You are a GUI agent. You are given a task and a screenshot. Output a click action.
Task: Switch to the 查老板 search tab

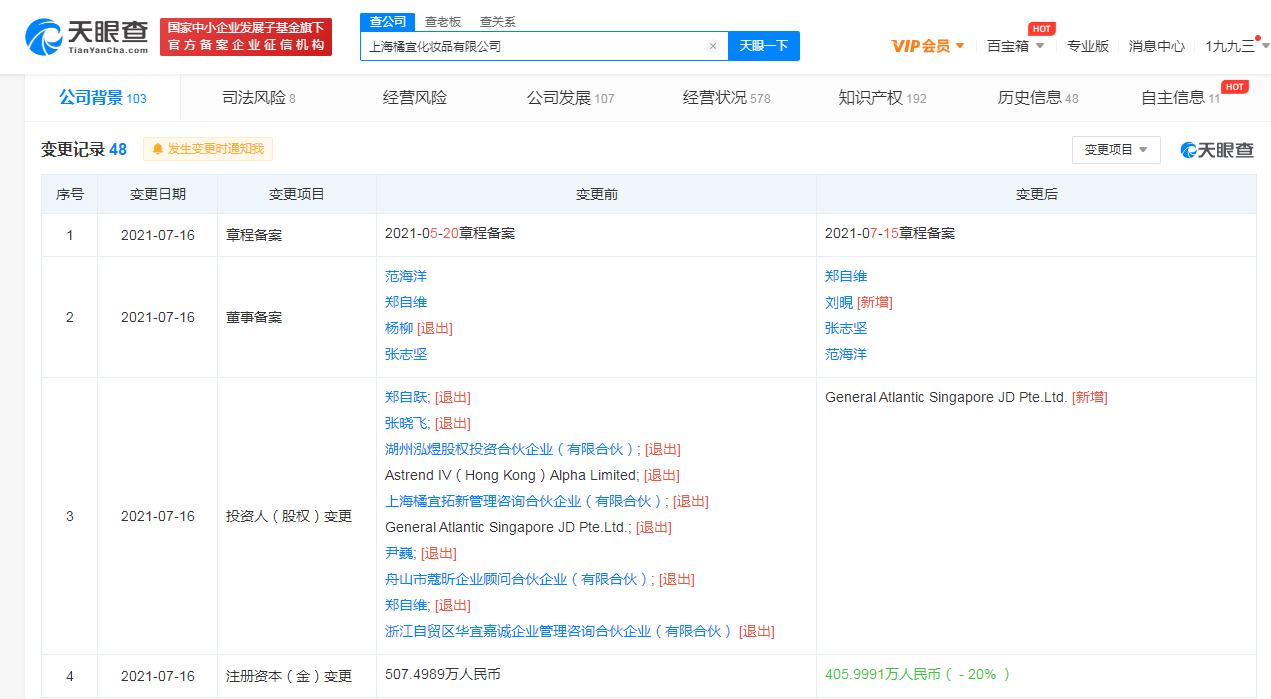coord(442,22)
